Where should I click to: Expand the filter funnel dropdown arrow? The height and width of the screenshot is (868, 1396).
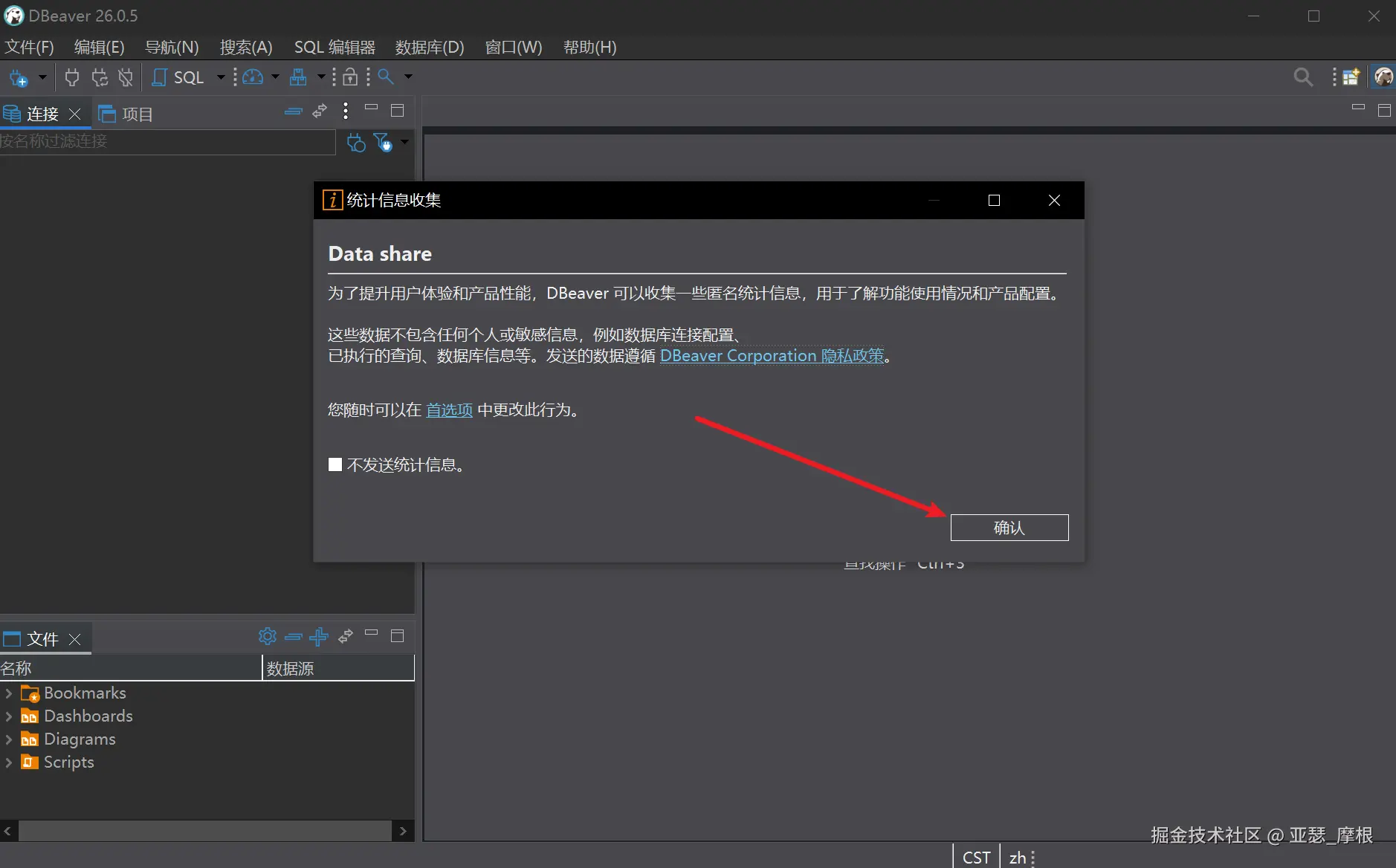coord(405,141)
